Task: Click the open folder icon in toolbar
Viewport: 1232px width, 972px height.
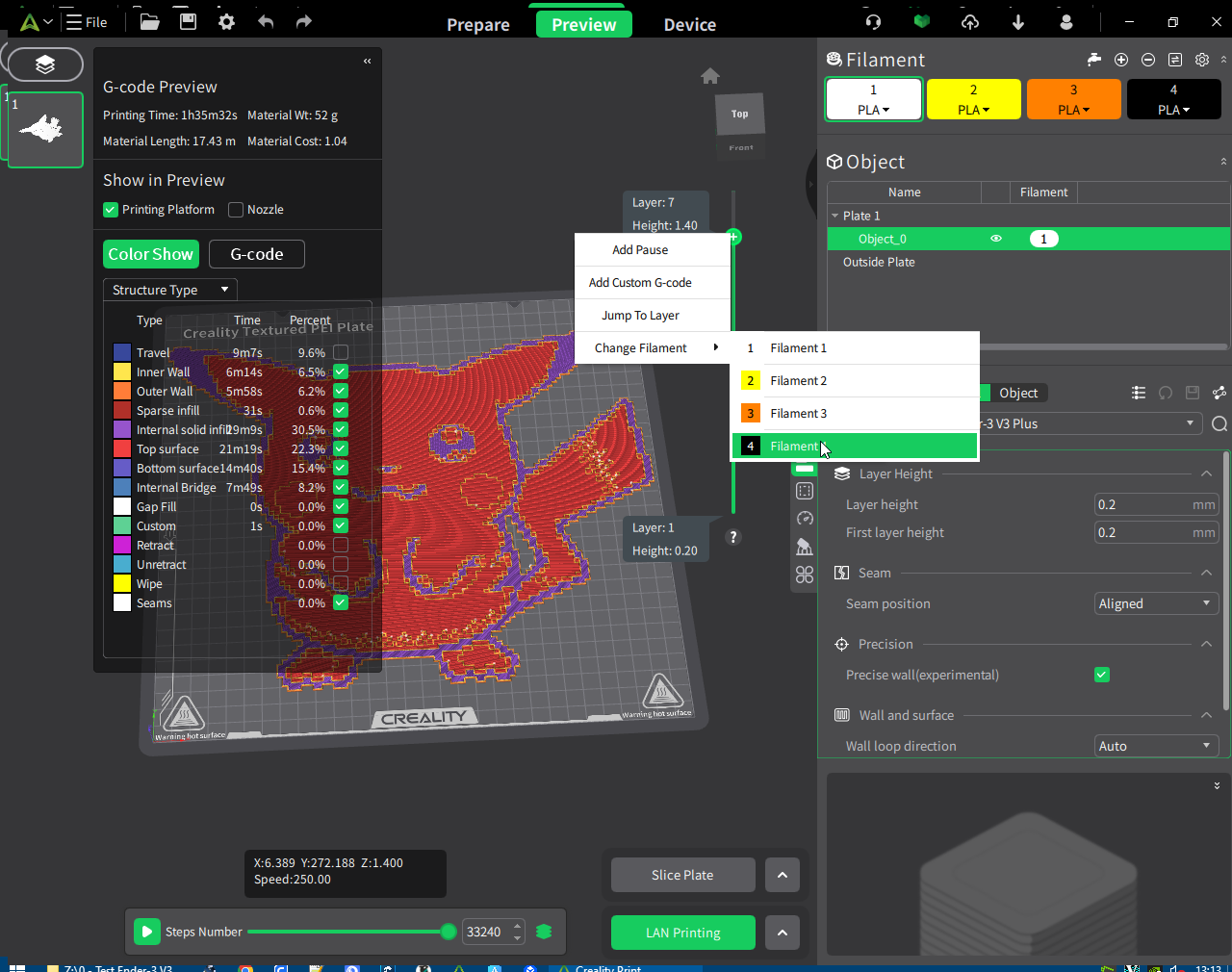Action: [150, 21]
